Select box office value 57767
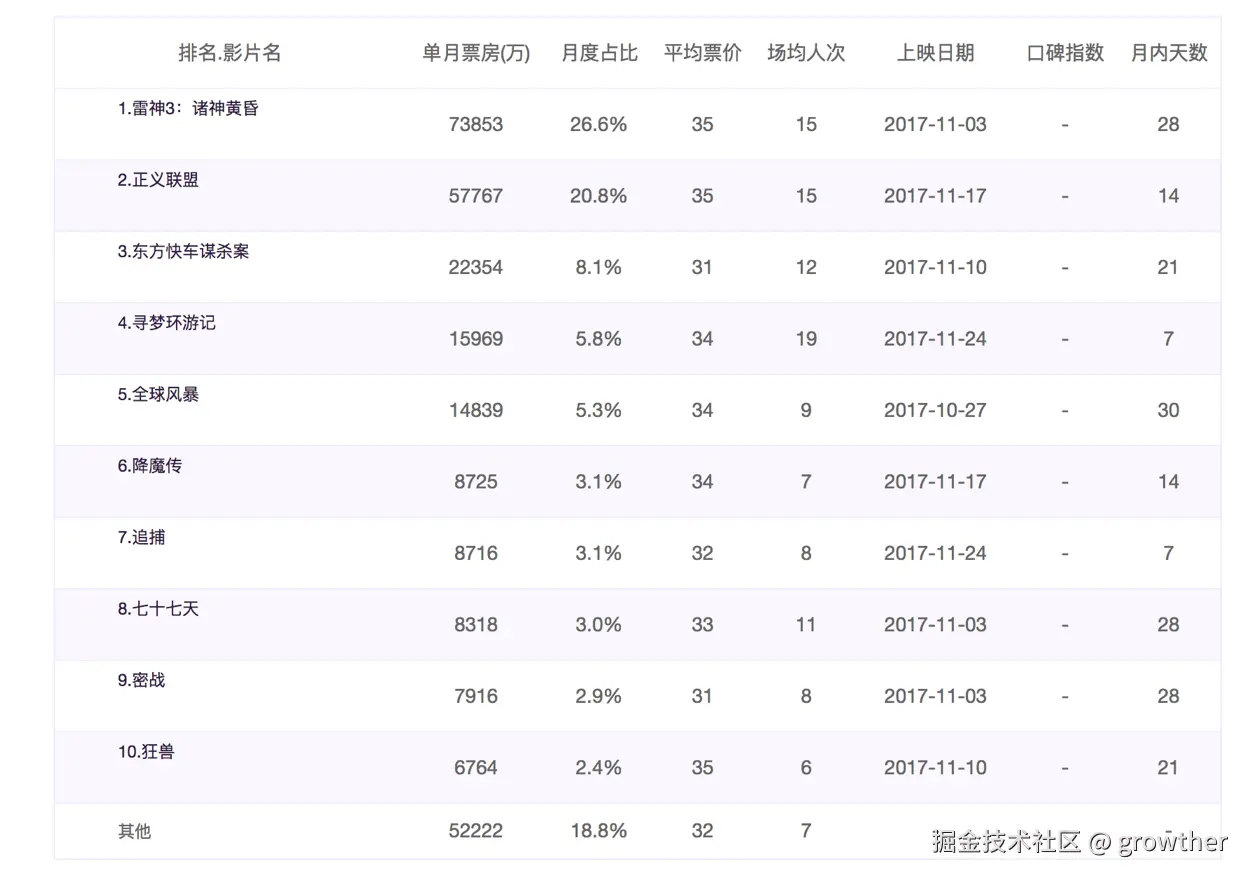This screenshot has width=1252, height=882. pyautogui.click(x=476, y=196)
